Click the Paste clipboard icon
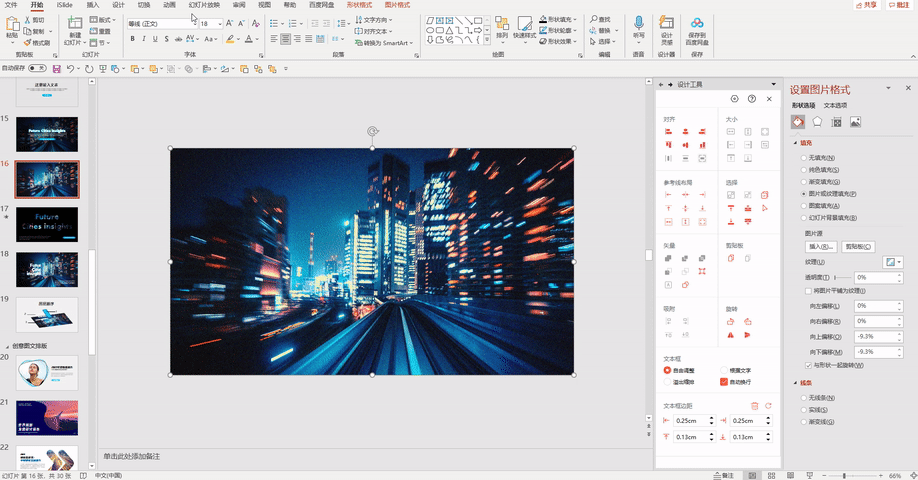Viewport: 918px width, 480px height. click(12, 24)
